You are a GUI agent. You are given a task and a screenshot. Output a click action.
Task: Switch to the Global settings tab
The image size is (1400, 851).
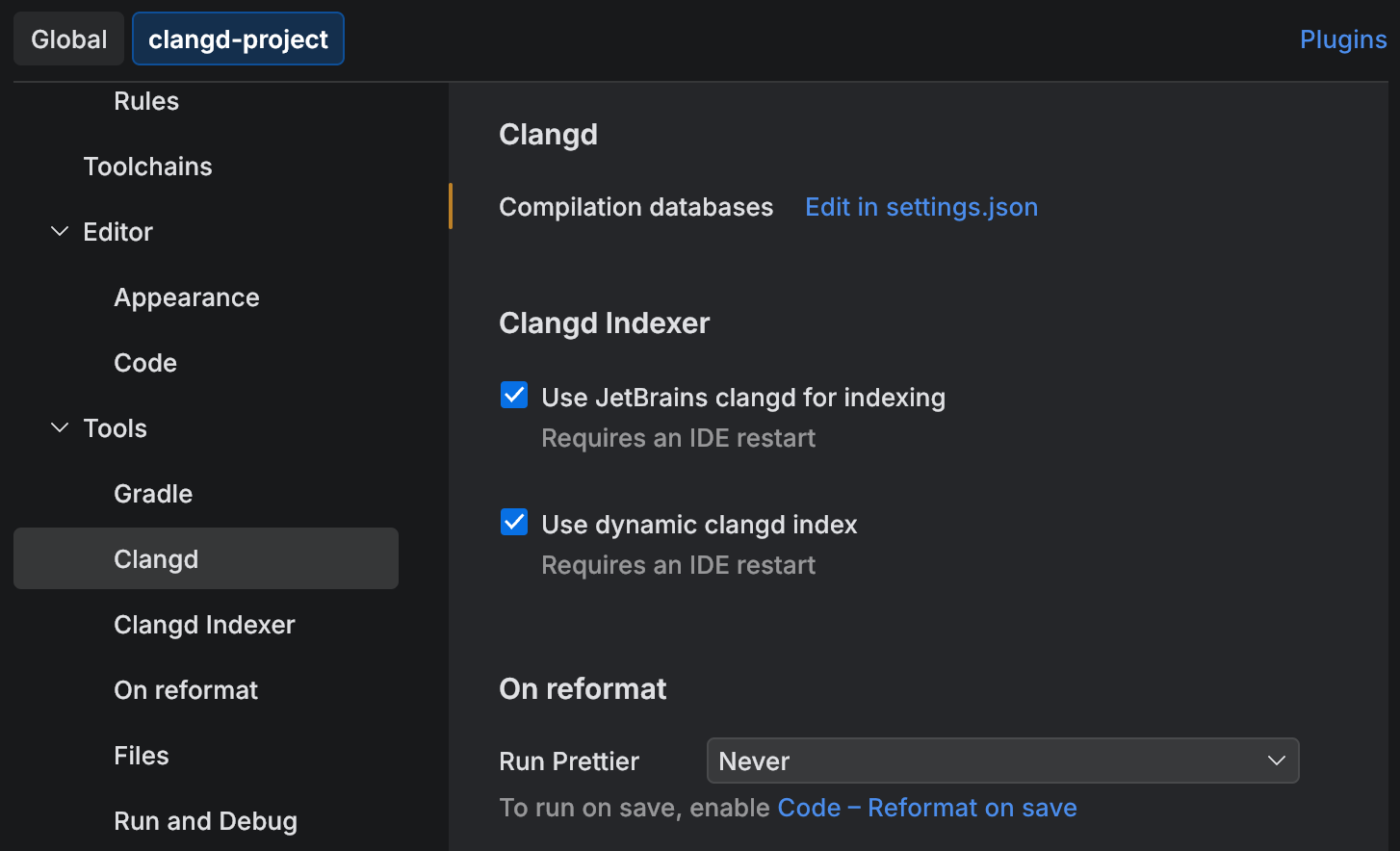click(68, 39)
